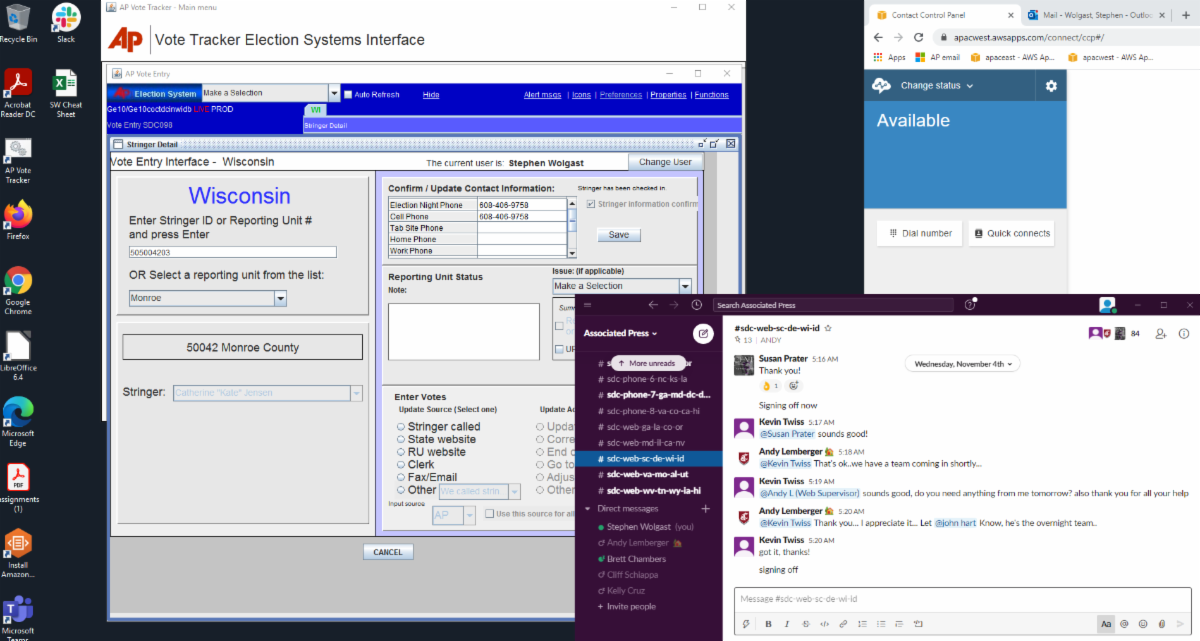Click the Dial number button
This screenshot has height=641, width=1200.
[919, 233]
